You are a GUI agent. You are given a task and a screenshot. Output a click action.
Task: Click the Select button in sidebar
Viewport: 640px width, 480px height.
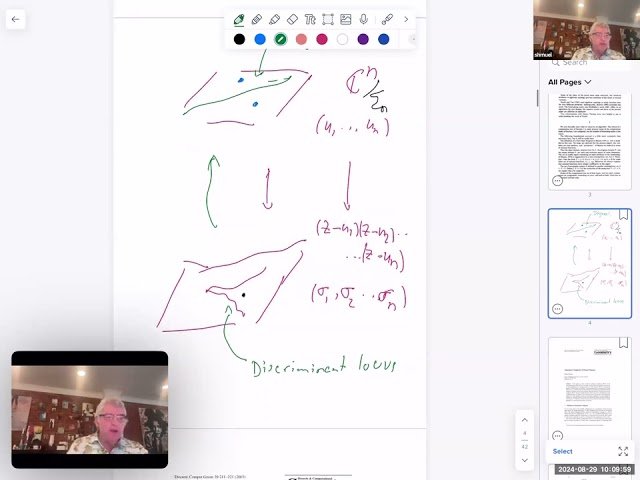(x=563, y=451)
